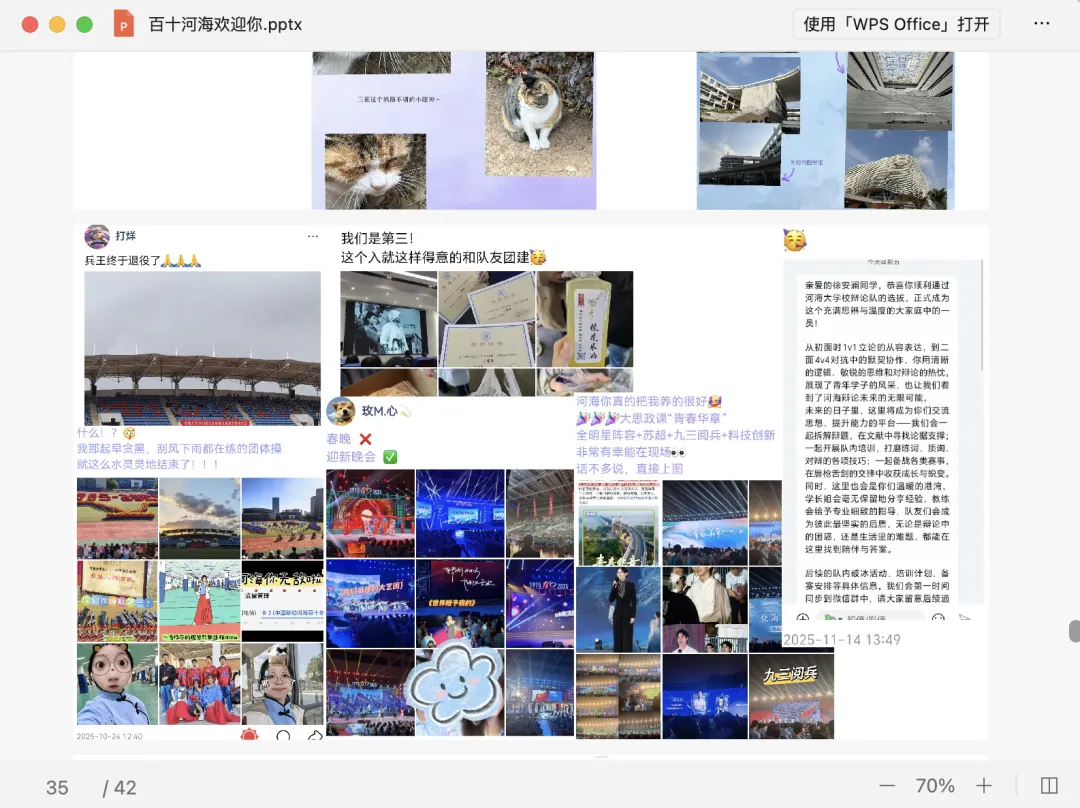Click the 打烊 user avatar
1080x808 pixels.
[x=97, y=236]
